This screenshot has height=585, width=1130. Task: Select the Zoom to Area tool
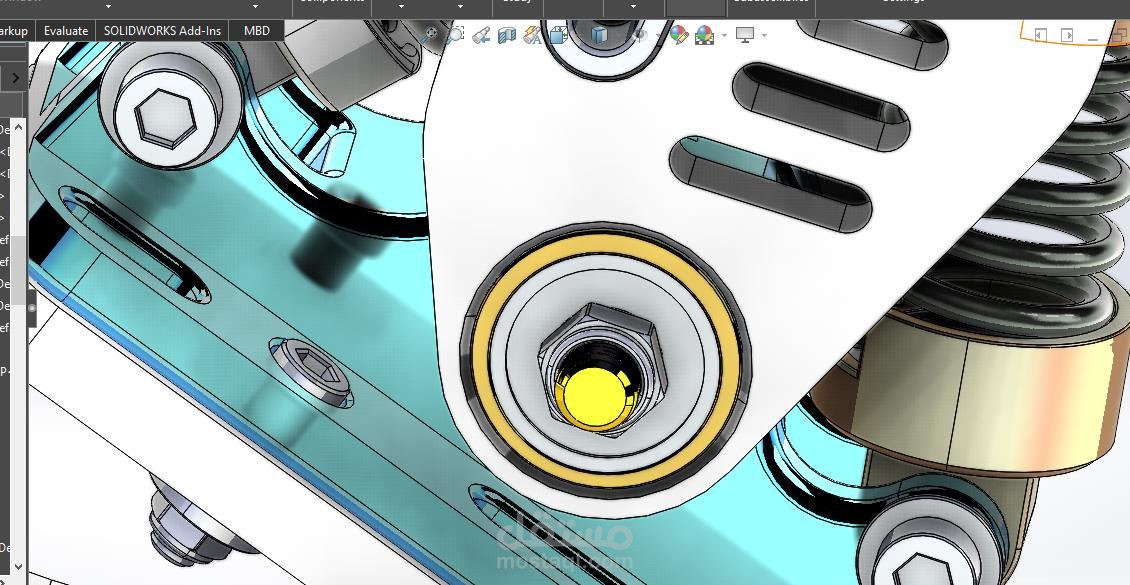point(455,34)
